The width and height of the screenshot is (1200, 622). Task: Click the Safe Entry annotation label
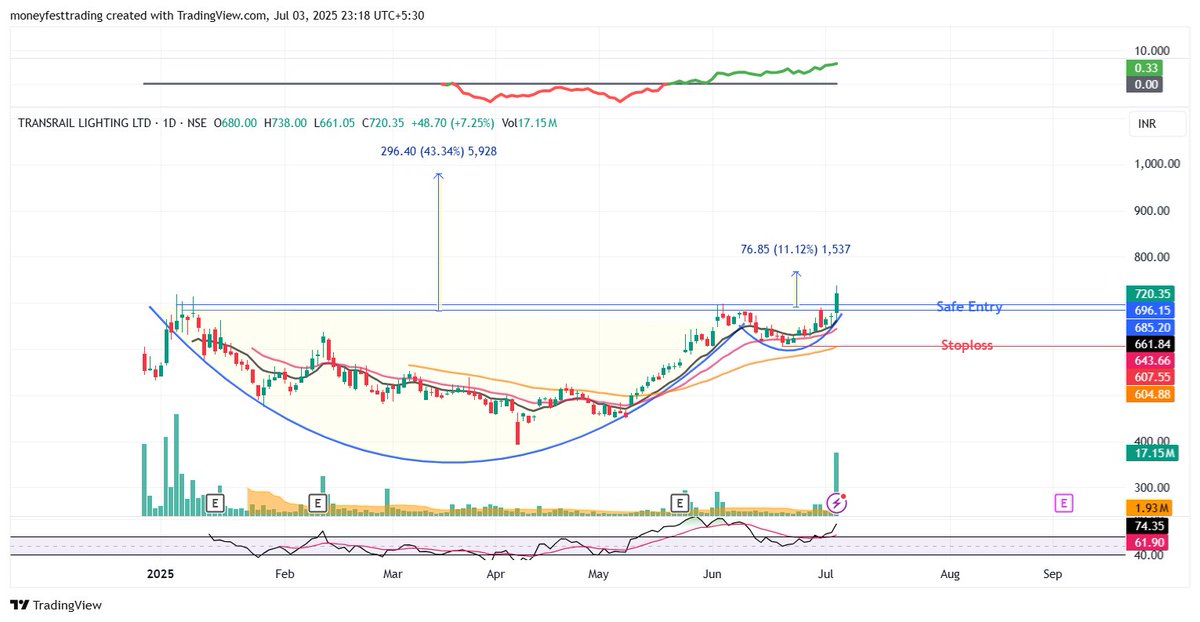point(969,307)
